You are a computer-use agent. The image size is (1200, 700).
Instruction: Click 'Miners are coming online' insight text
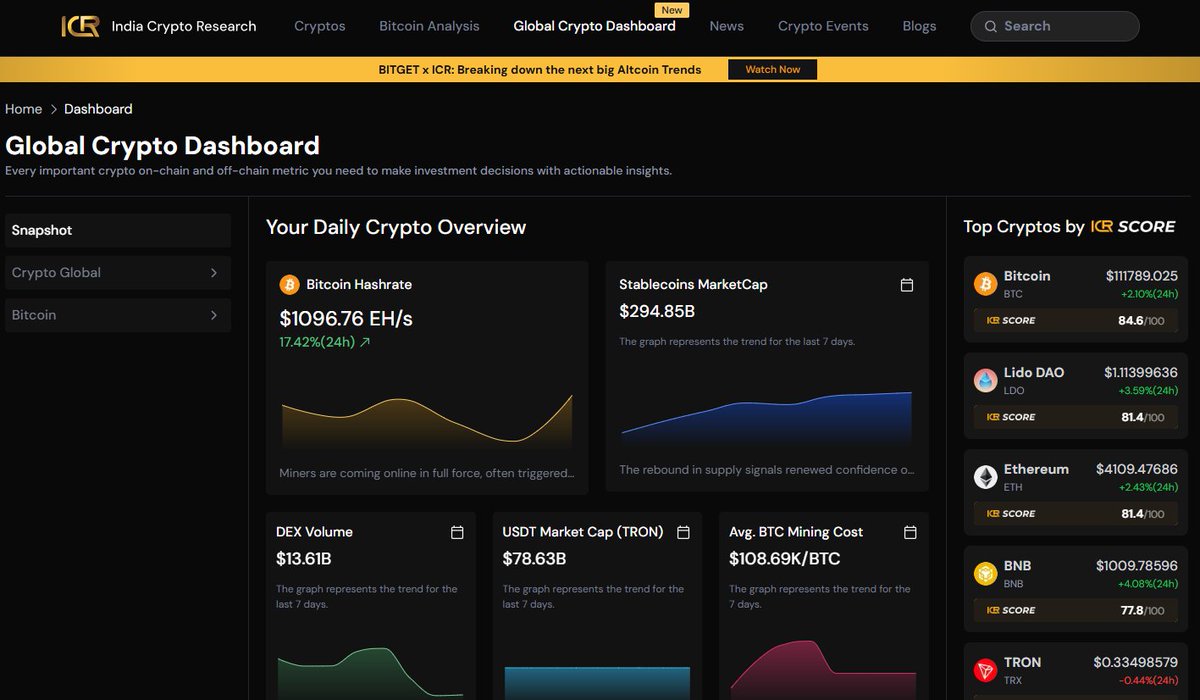pos(427,473)
